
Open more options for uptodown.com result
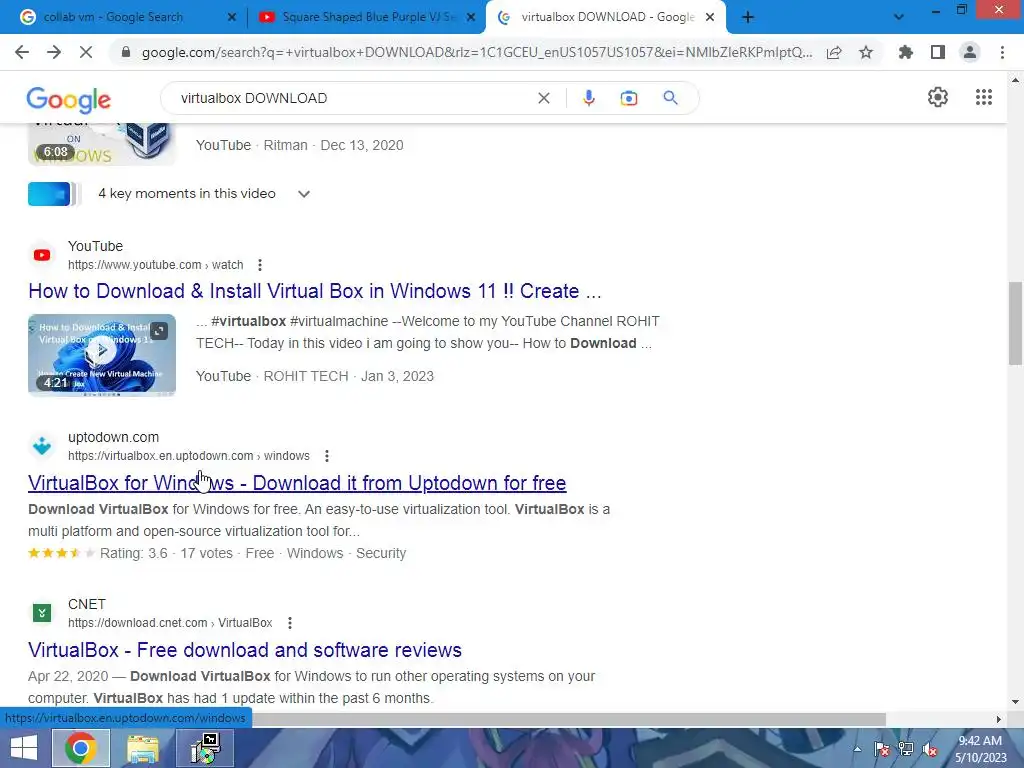tap(327, 456)
